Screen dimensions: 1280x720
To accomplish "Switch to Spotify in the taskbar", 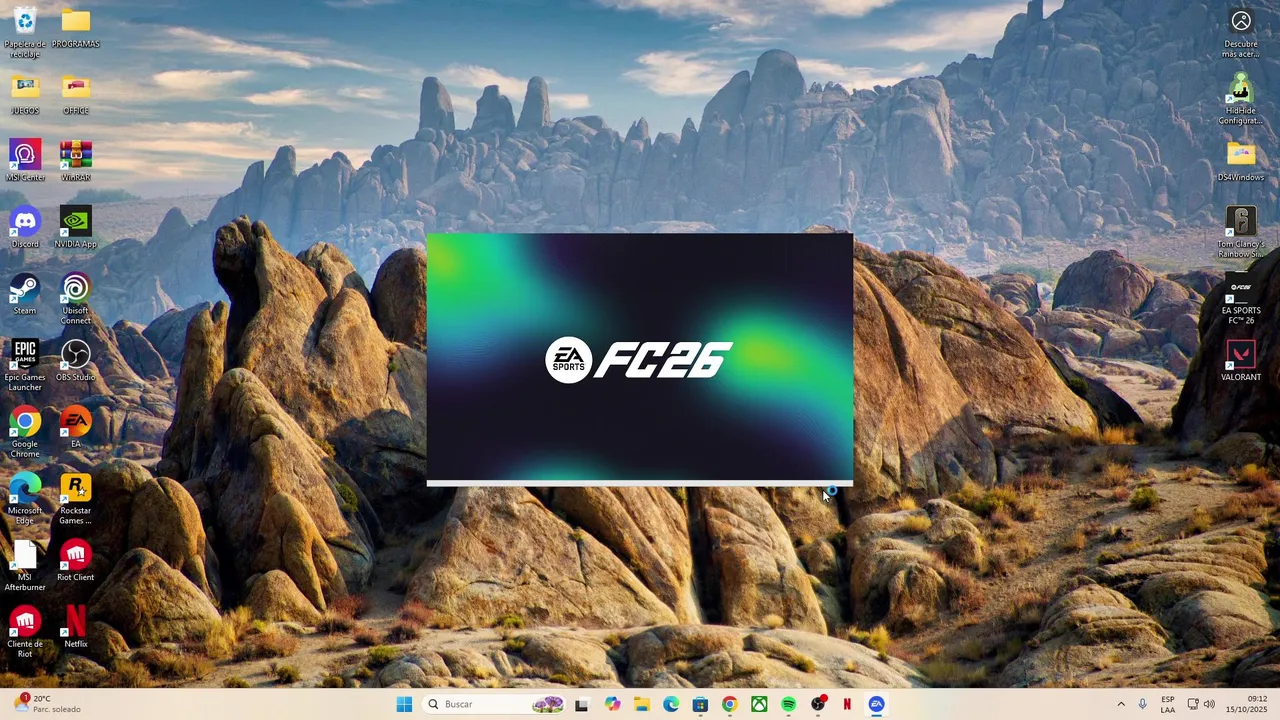I will [788, 704].
